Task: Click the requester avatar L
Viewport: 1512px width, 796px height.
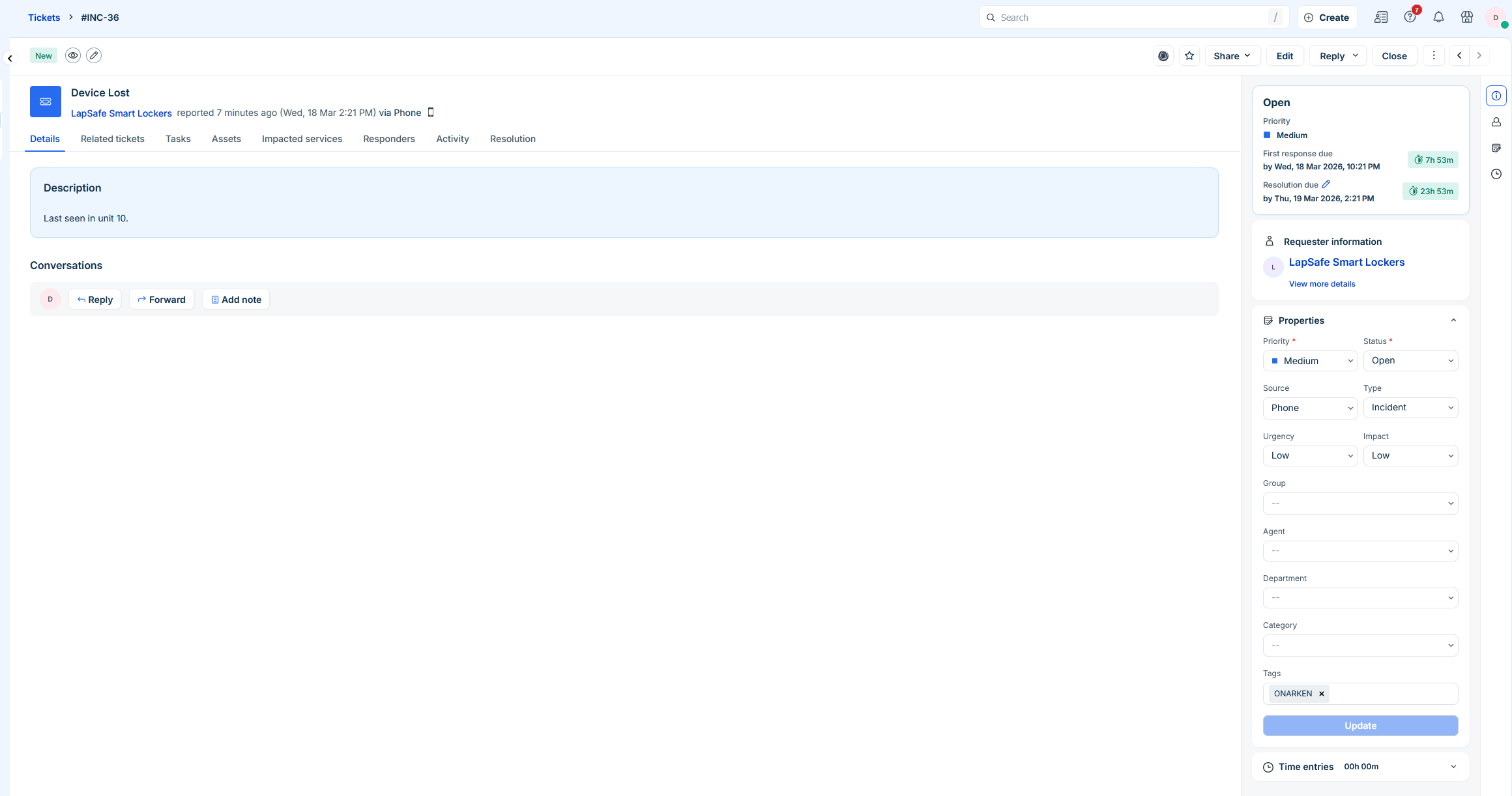Action: [x=1273, y=267]
